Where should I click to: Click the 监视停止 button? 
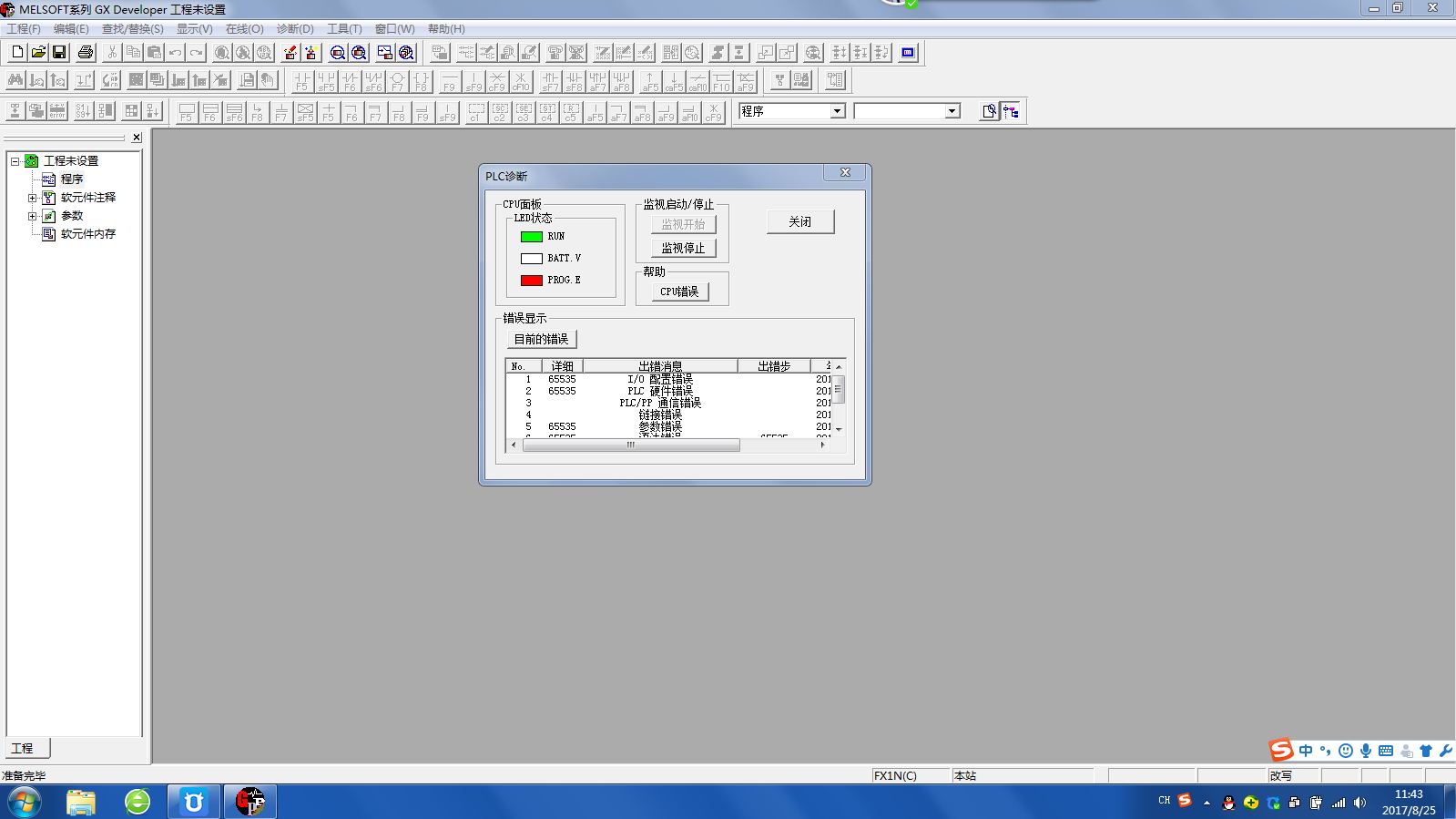[683, 248]
